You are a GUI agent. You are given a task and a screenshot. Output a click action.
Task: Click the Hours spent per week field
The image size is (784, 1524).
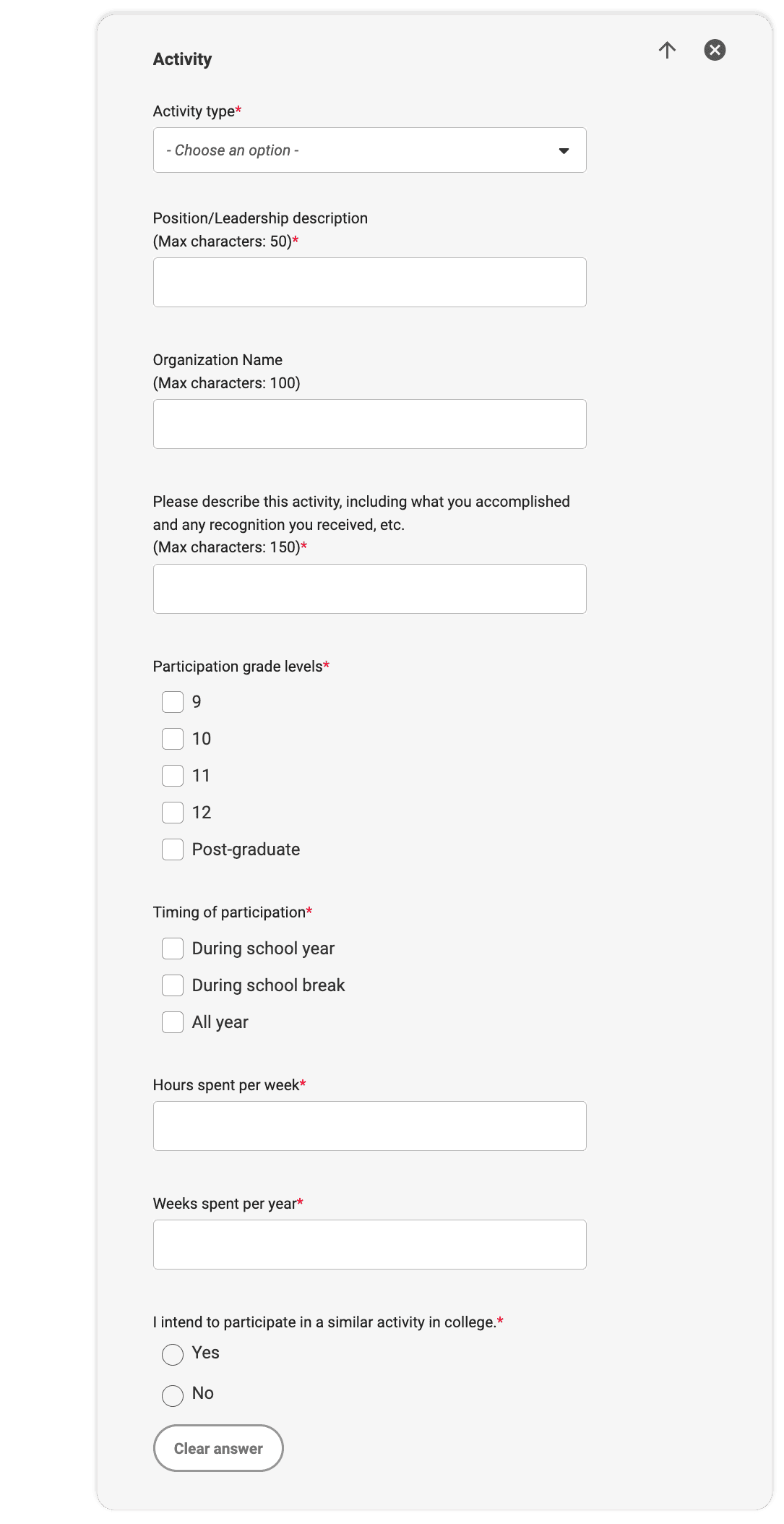[x=369, y=1126]
